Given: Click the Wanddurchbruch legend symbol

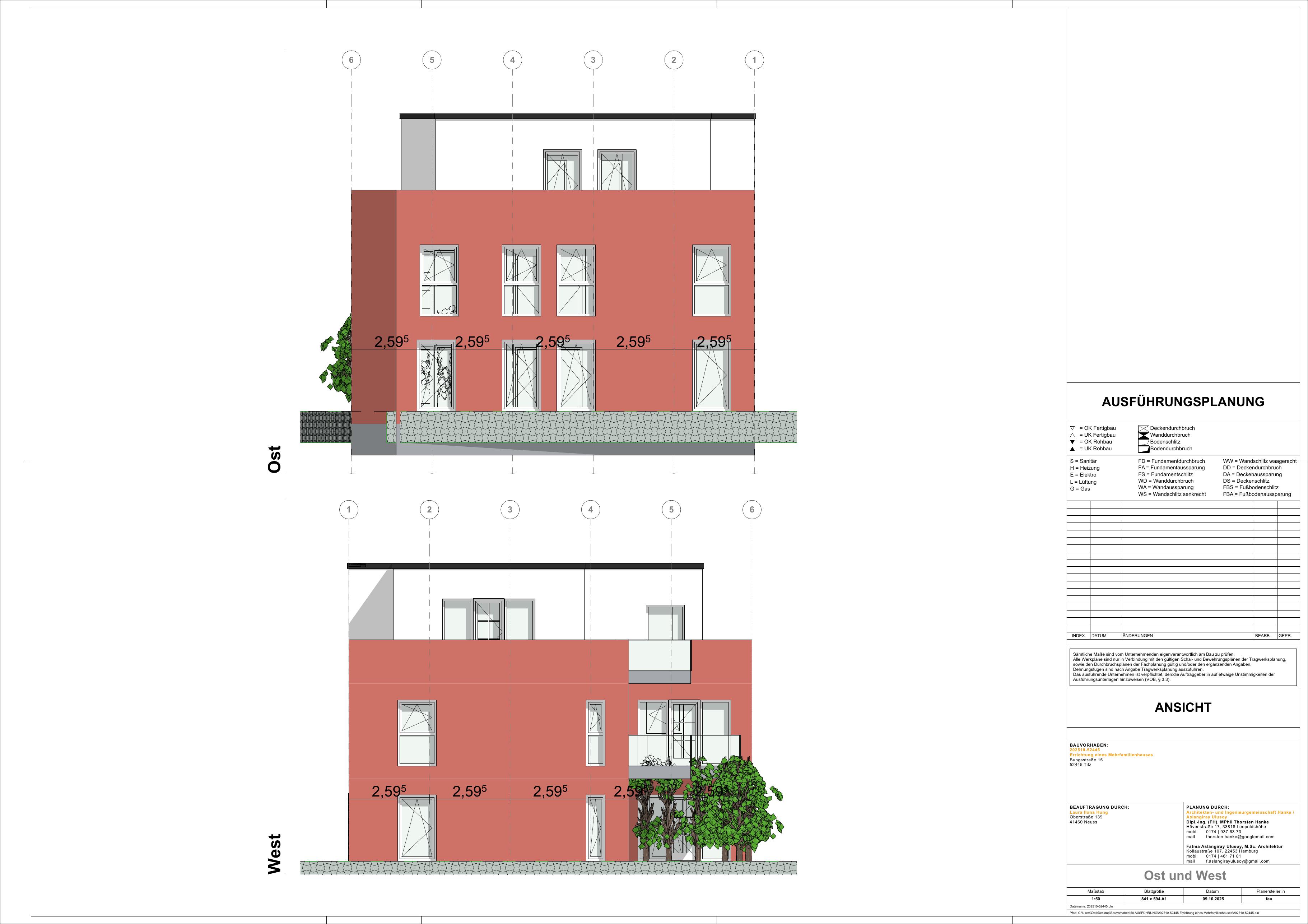Looking at the screenshot, I should pyautogui.click(x=1143, y=435).
